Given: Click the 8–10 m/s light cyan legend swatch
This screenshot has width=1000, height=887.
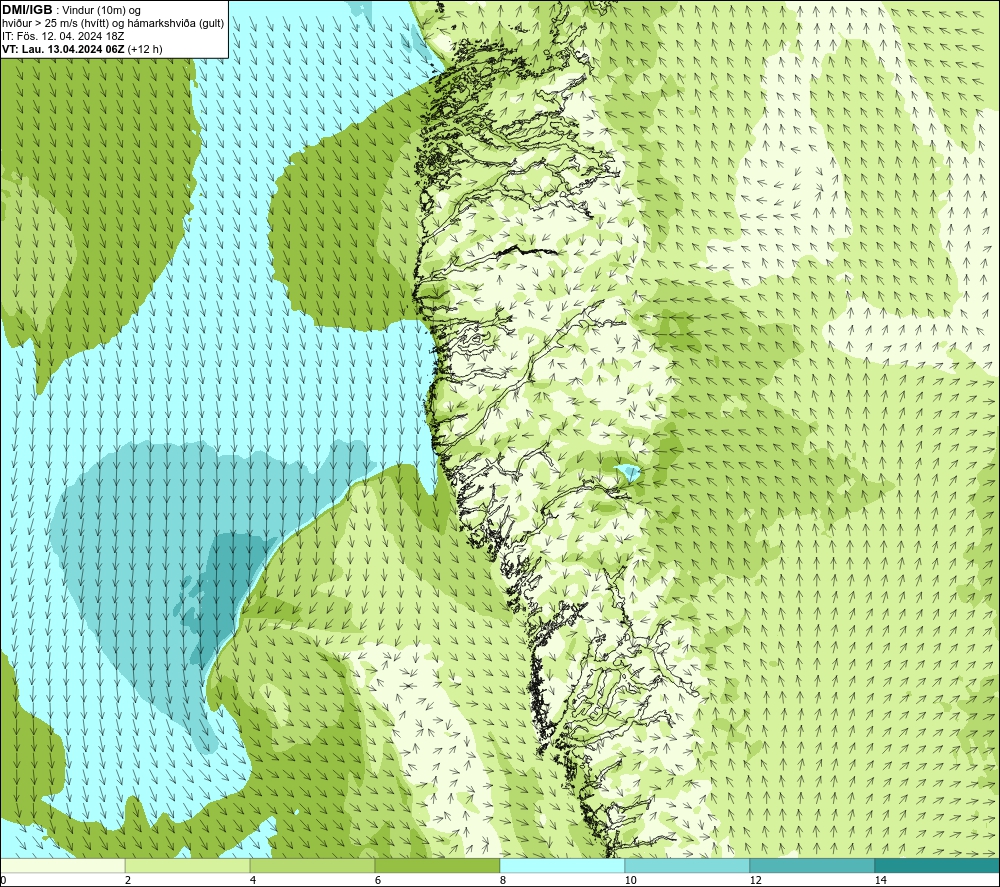Looking at the screenshot, I should coord(562,866).
